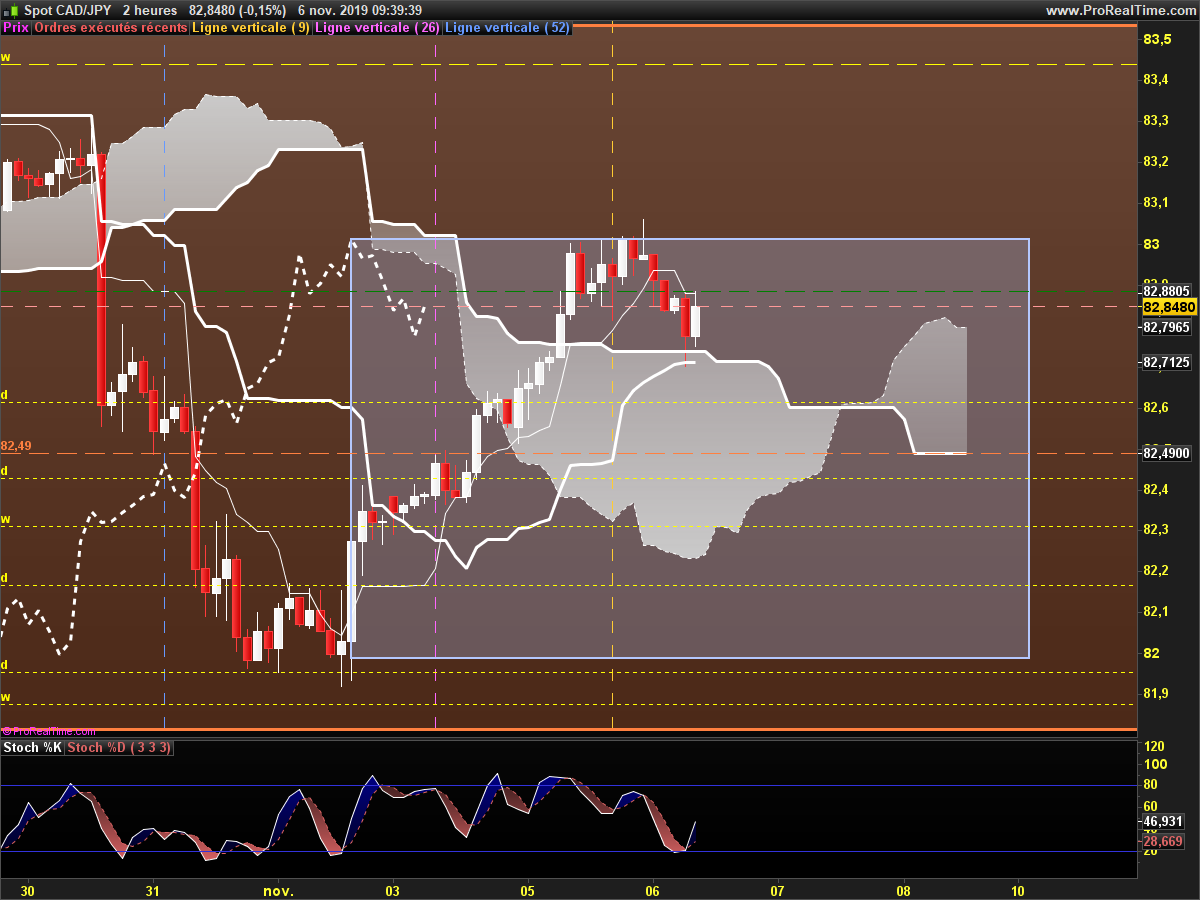
Task: Open the Stoch %D (3 3 3) label
Action: (x=119, y=748)
